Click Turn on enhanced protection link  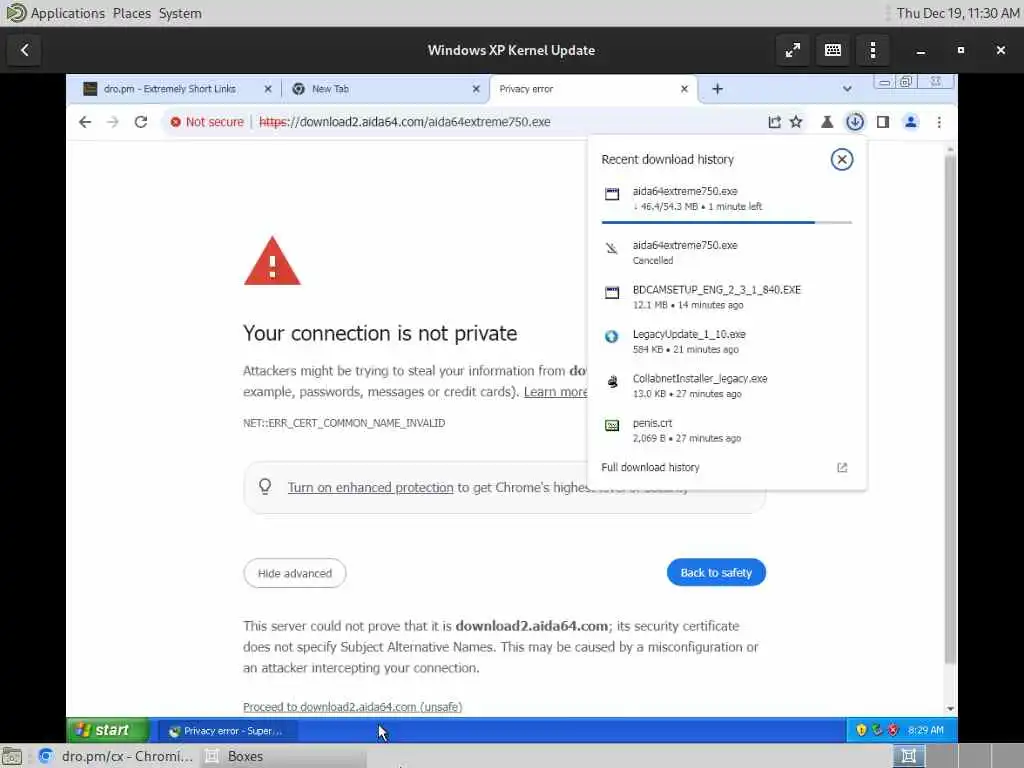click(370, 488)
